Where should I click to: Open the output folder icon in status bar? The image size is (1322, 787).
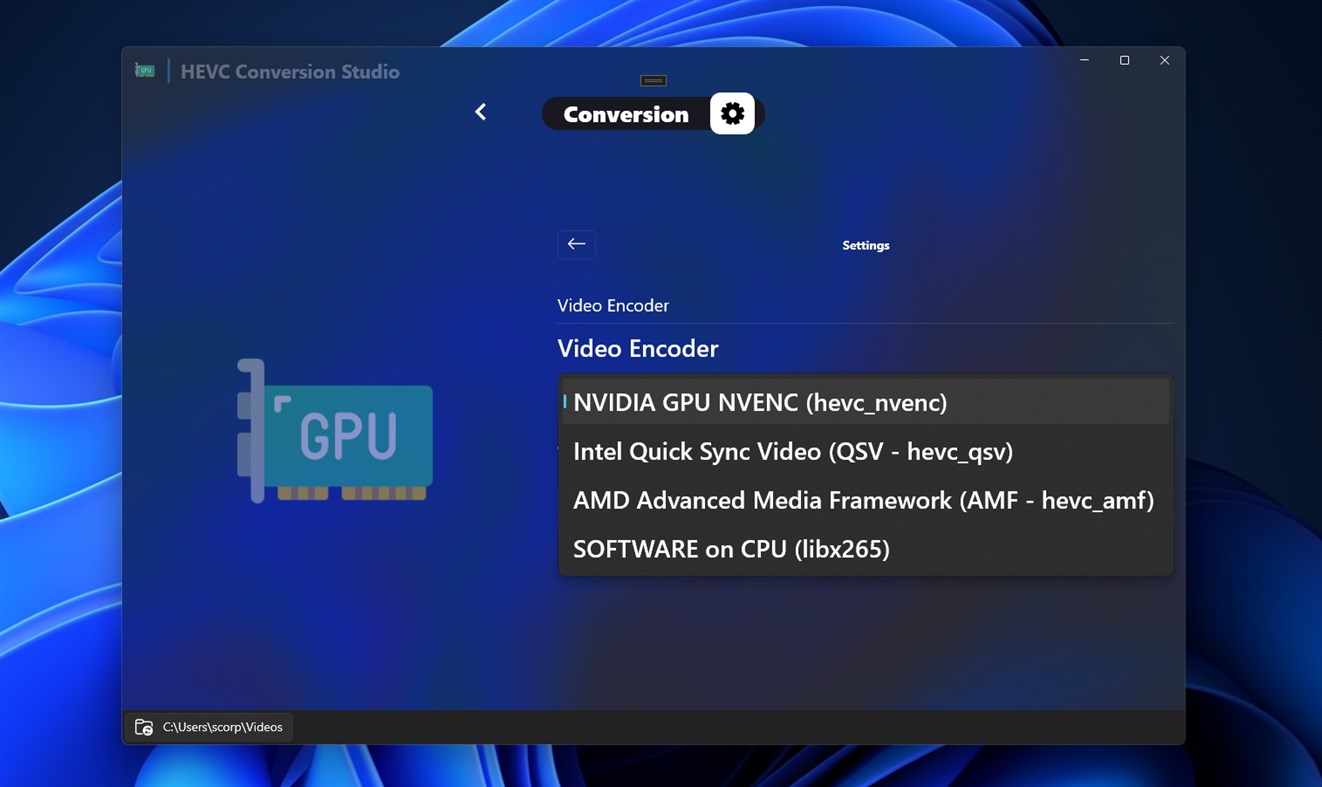pos(144,727)
